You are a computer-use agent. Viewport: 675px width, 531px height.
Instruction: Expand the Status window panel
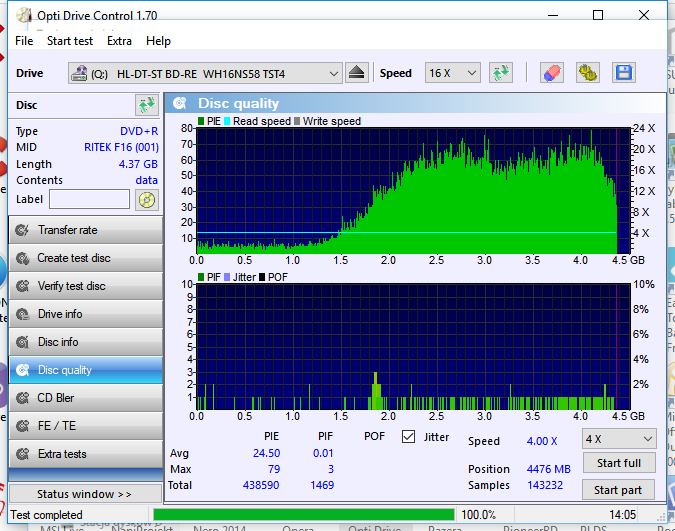(x=84, y=494)
